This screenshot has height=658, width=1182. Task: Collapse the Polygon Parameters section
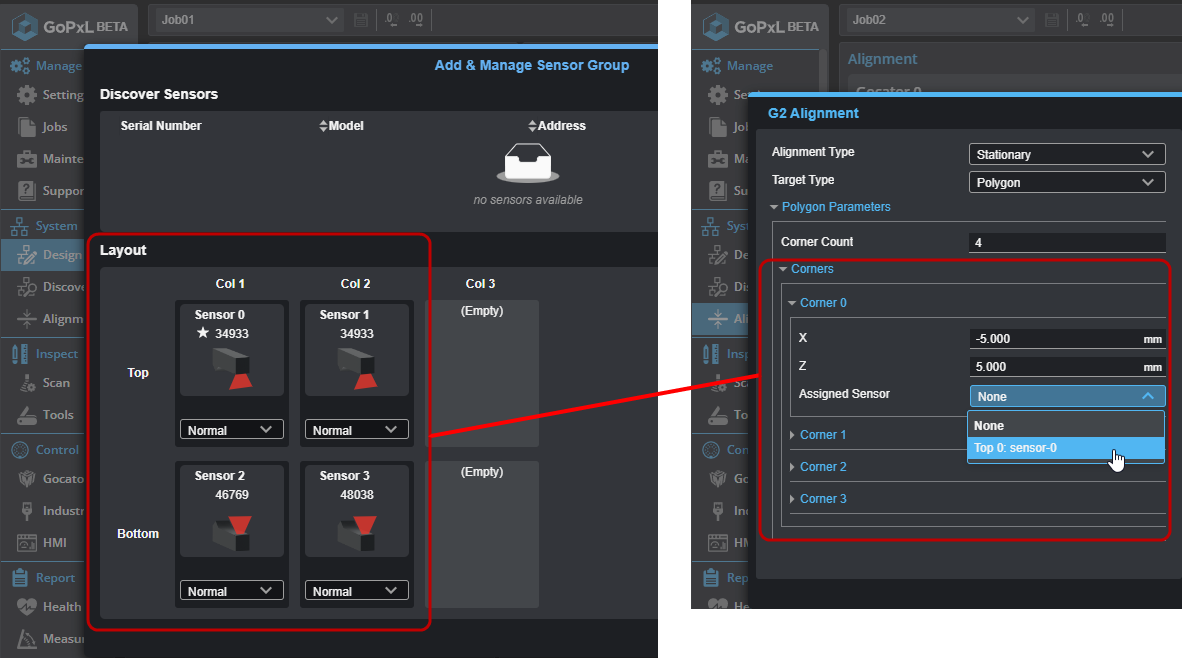(829, 207)
